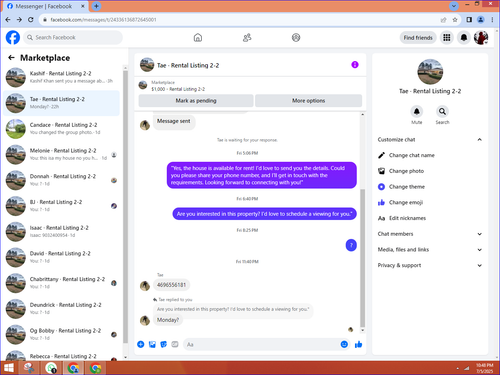Image resolution: width=500 pixels, height=375 pixels.
Task: Click the browser back button
Action: pyautogui.click(x=8, y=20)
